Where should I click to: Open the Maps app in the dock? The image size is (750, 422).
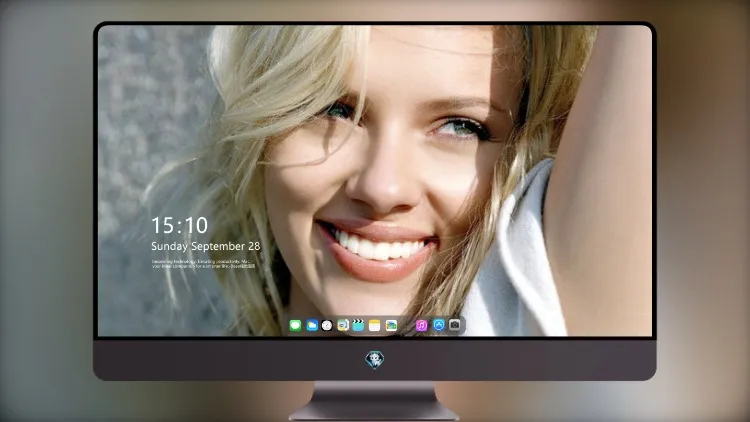pyautogui.click(x=343, y=326)
